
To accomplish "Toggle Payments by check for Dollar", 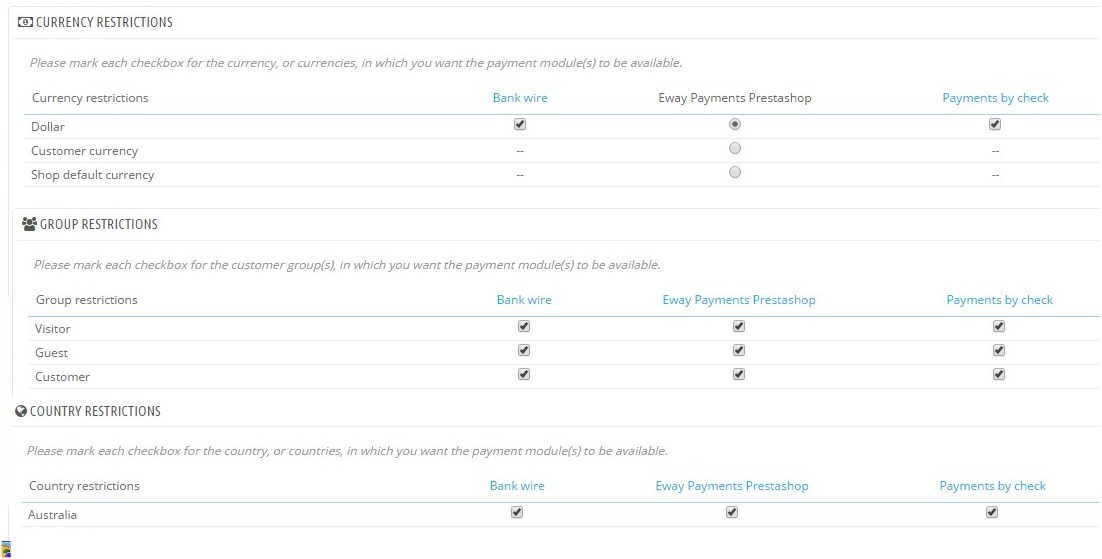I will coord(995,125).
